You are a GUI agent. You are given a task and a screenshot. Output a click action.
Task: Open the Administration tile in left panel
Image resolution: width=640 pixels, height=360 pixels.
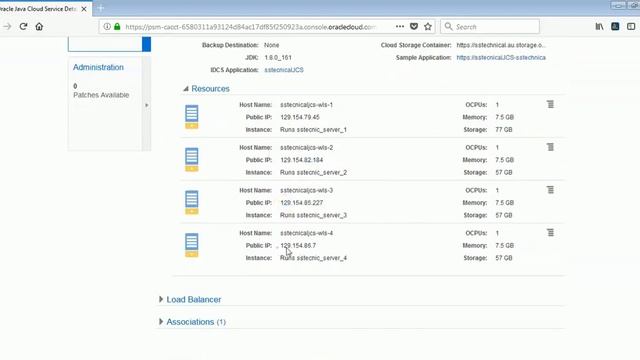click(98, 67)
